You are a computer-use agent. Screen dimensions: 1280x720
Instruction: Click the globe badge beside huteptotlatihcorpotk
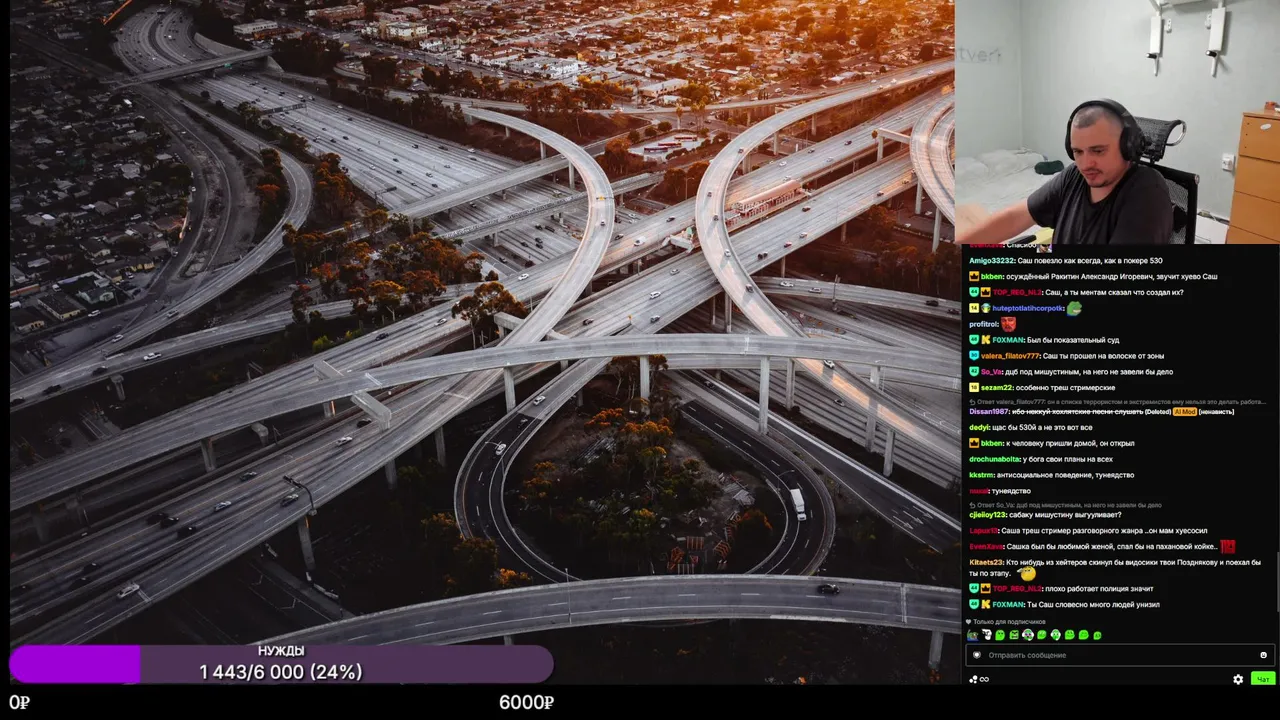click(x=986, y=308)
